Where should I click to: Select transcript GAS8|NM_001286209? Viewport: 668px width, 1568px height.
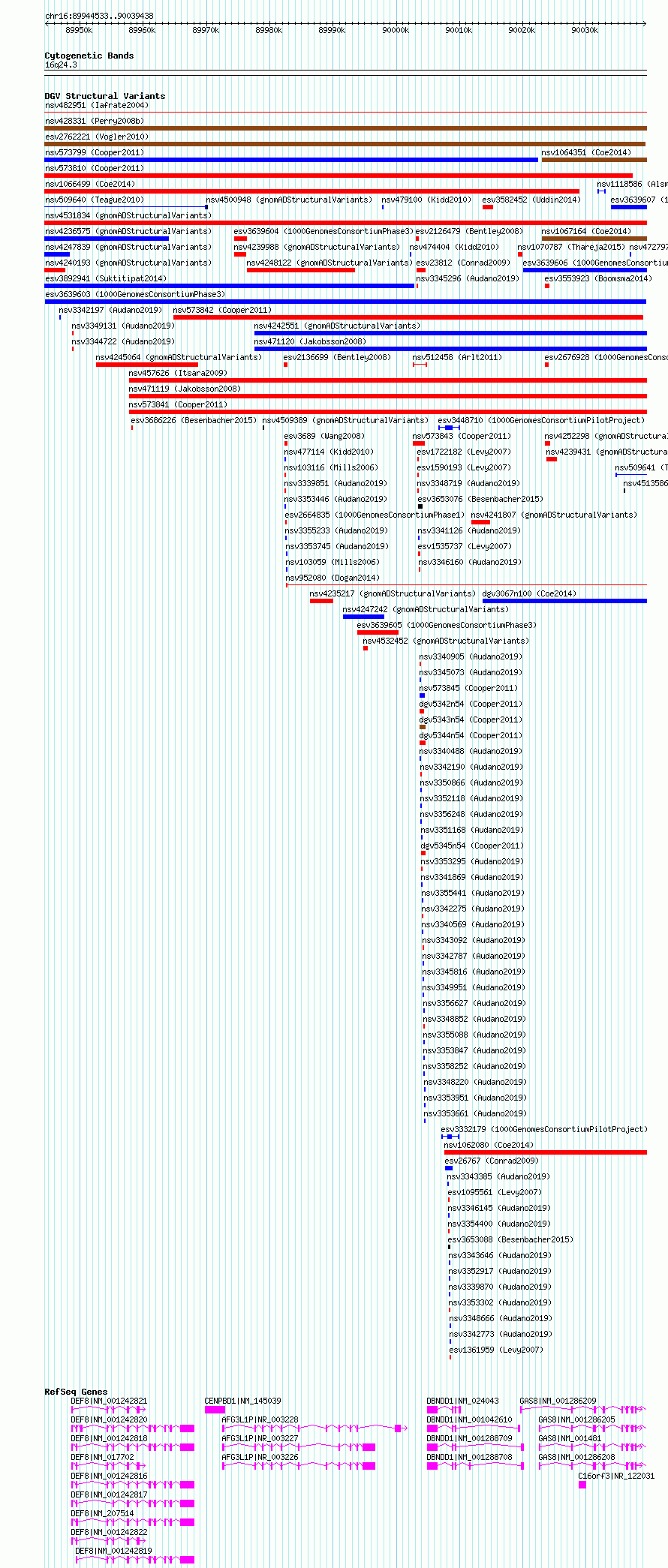point(558,1401)
